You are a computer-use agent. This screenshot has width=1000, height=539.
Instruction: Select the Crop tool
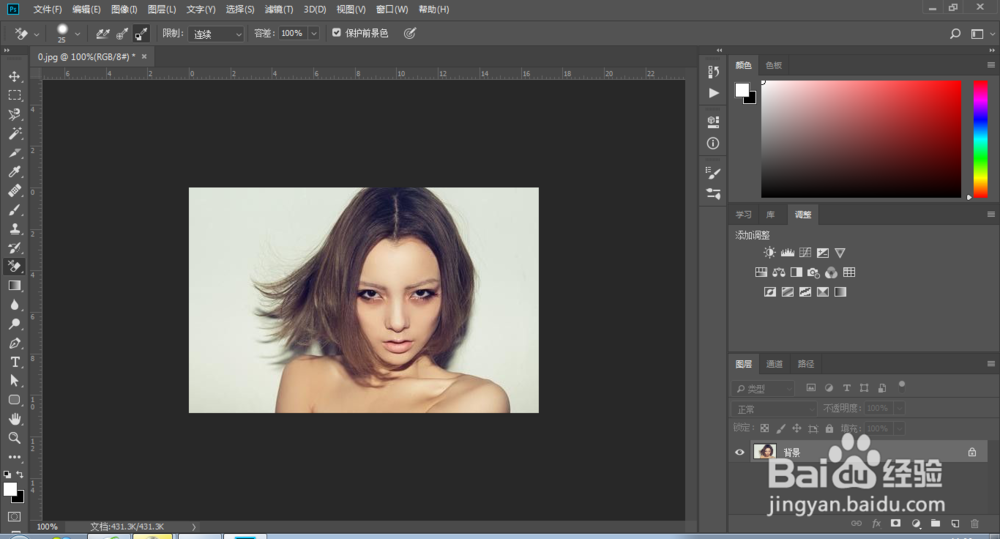(15, 152)
